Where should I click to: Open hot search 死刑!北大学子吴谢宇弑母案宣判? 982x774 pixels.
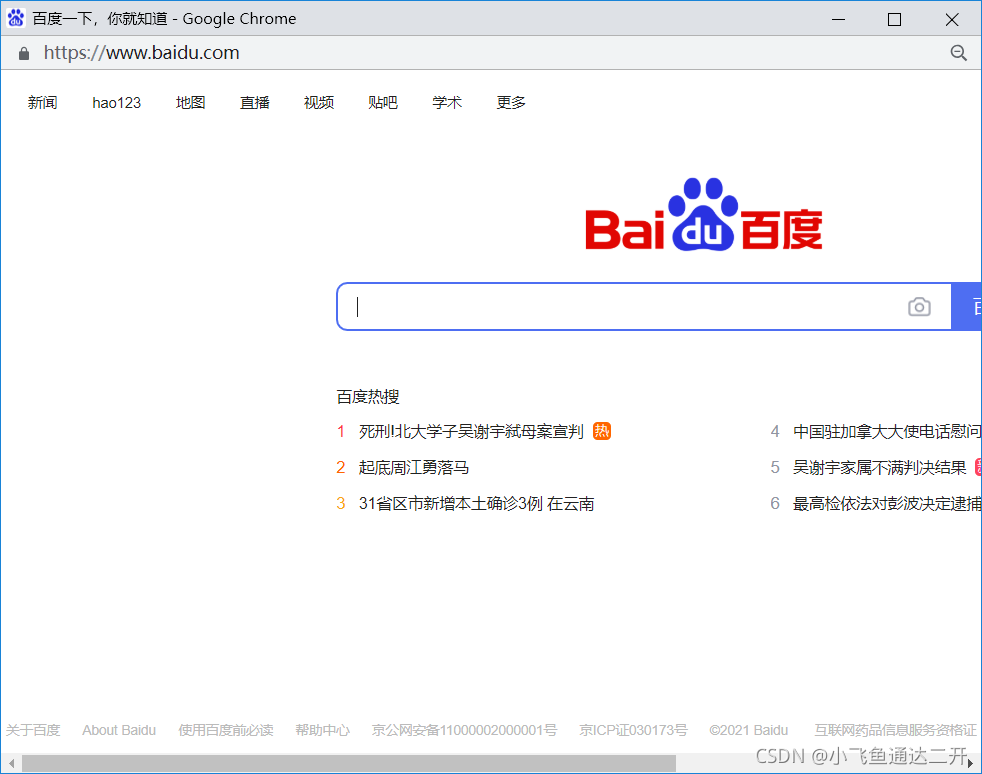click(x=471, y=431)
